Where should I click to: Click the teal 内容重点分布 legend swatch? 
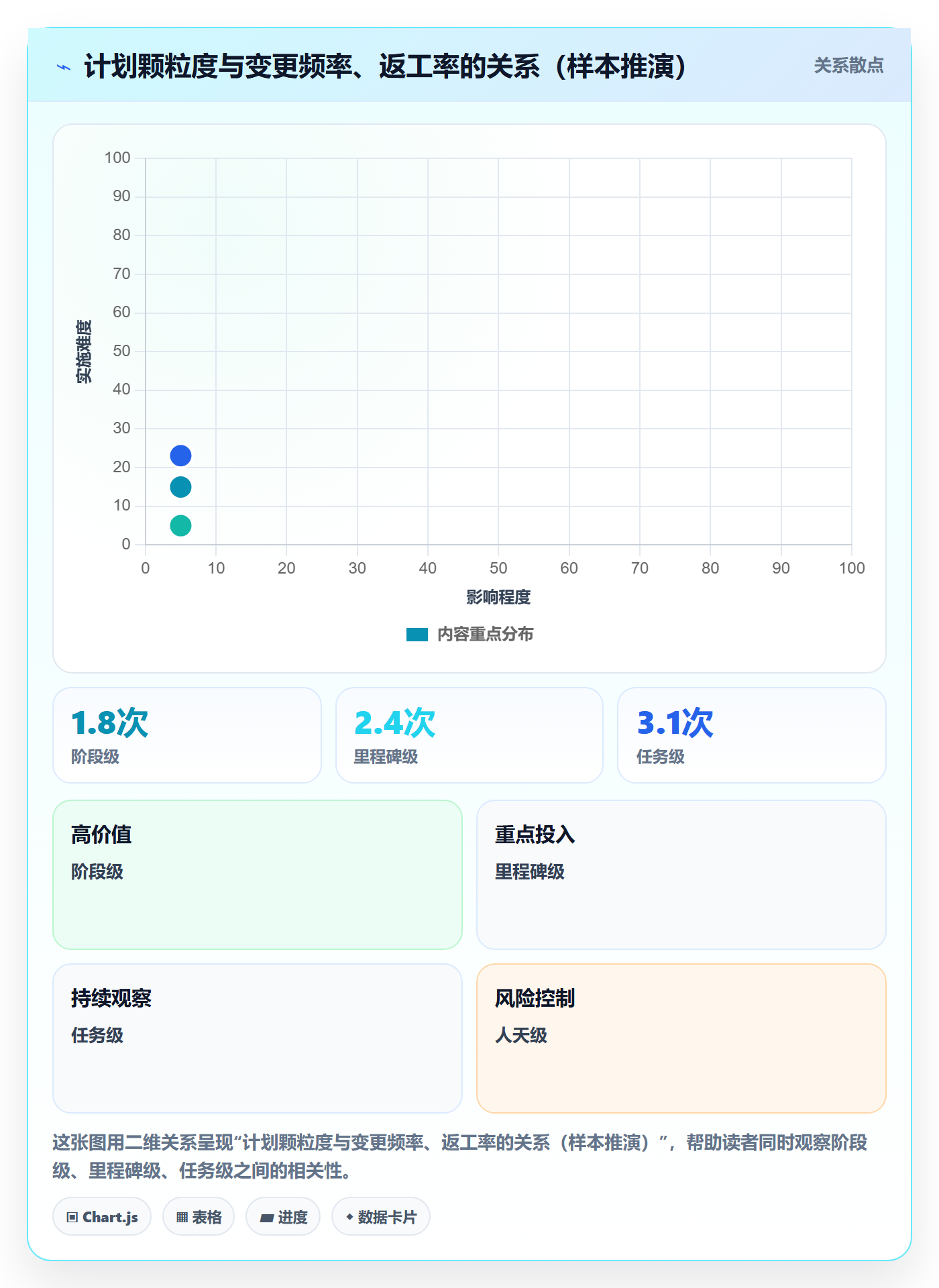click(x=417, y=635)
